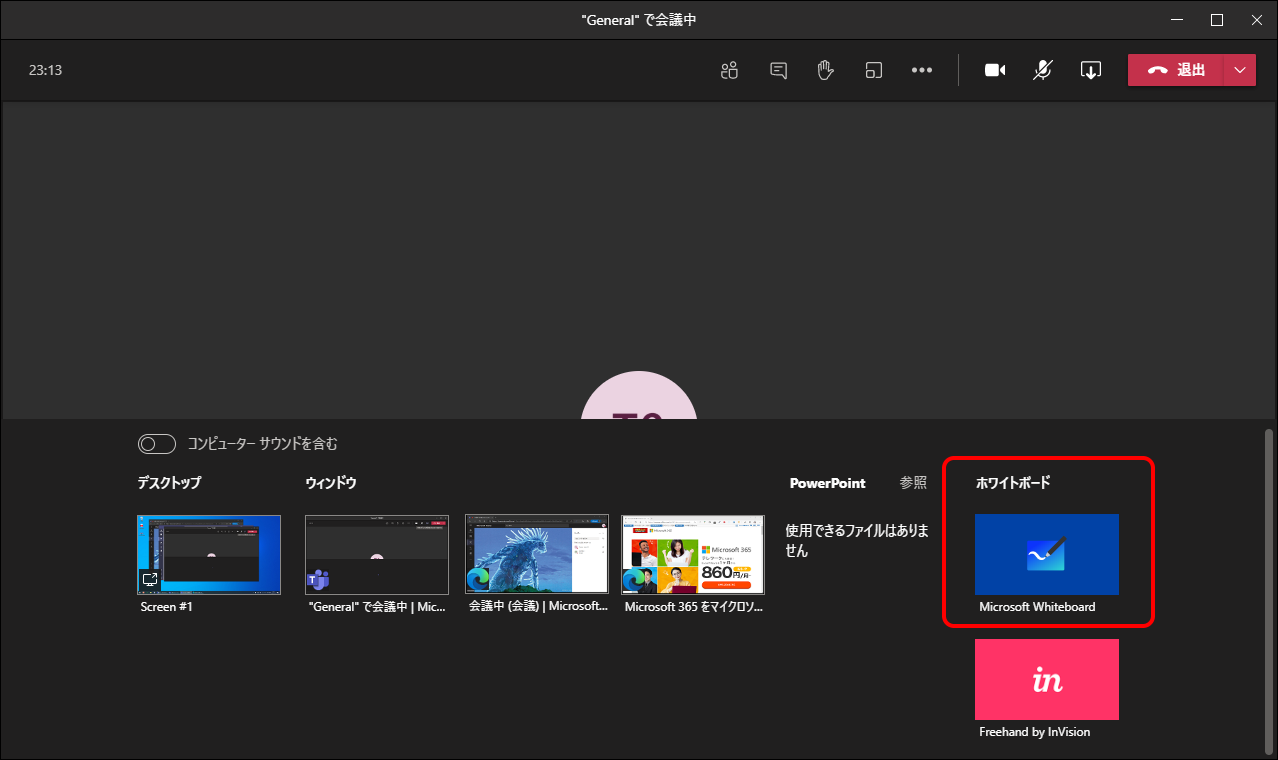The image size is (1278, 760).
Task: Open the breakout rooms icon
Action: [x=874, y=70]
